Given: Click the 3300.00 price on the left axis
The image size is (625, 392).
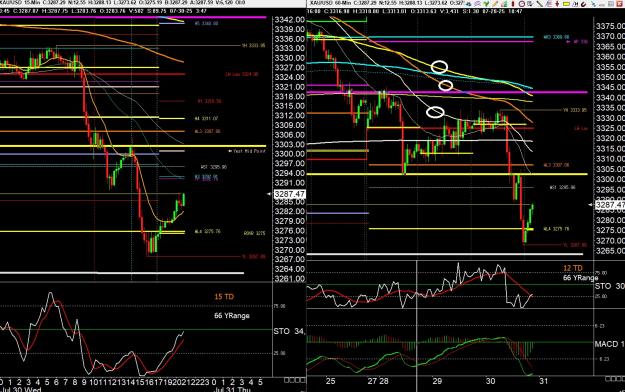Looking at the screenshot, I should click(289, 154).
